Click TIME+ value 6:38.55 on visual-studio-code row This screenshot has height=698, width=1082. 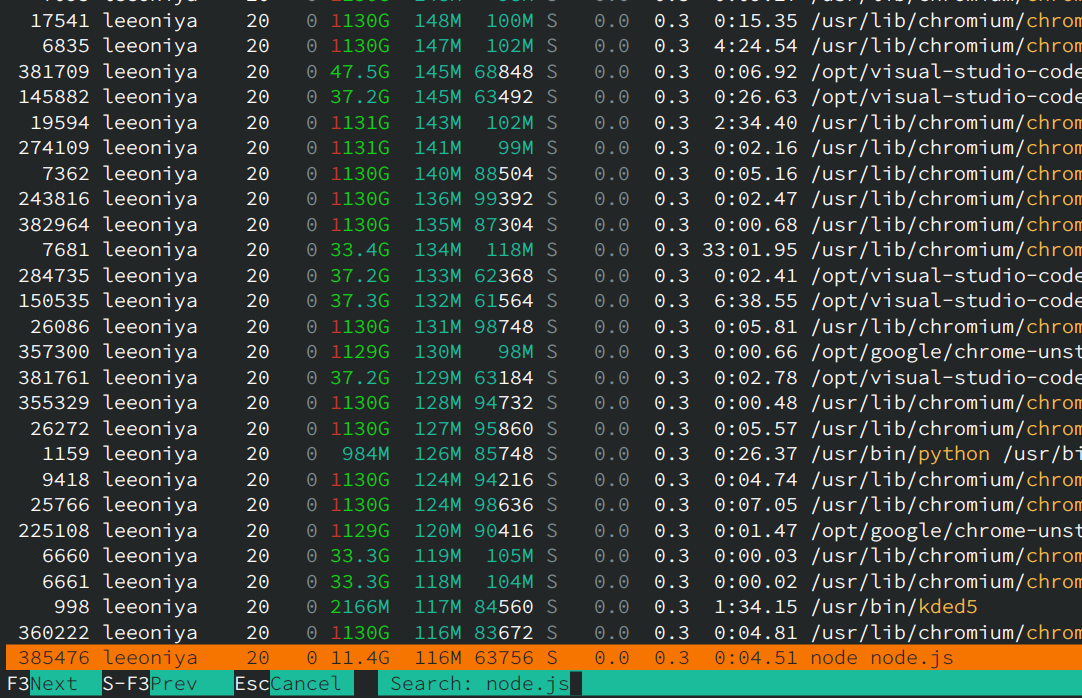[x=756, y=301]
